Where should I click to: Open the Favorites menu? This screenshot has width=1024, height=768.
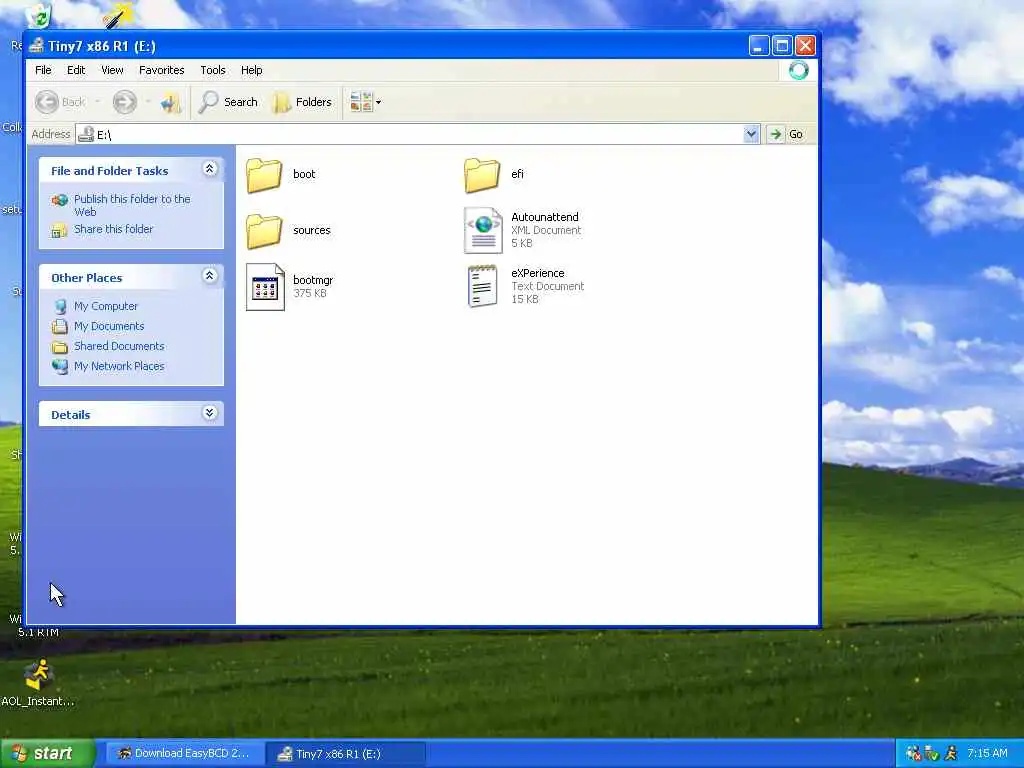pos(161,70)
